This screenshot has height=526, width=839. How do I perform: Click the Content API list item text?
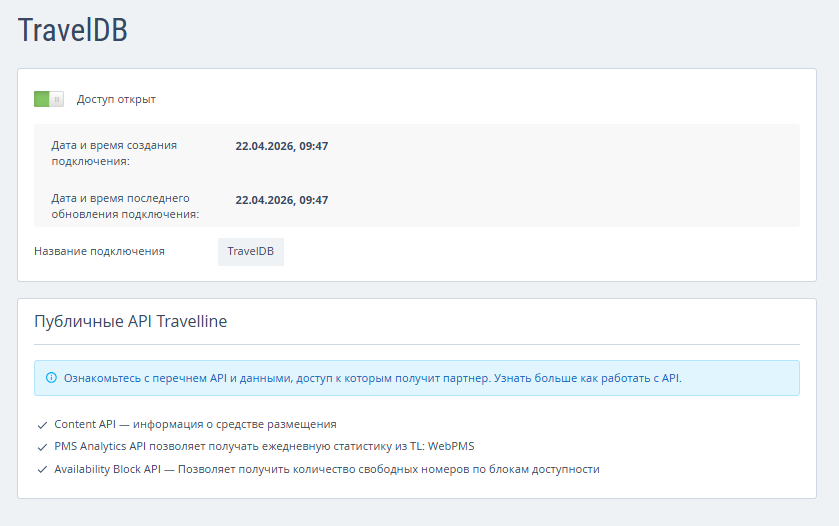(195, 424)
